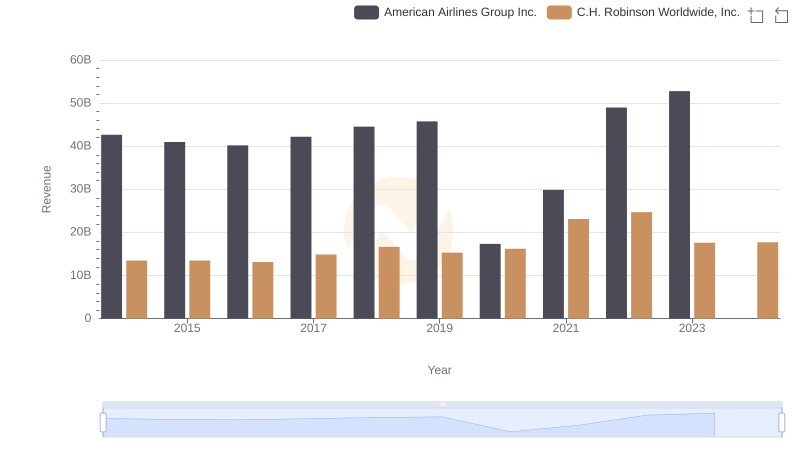Click the Year axis title

tap(439, 370)
